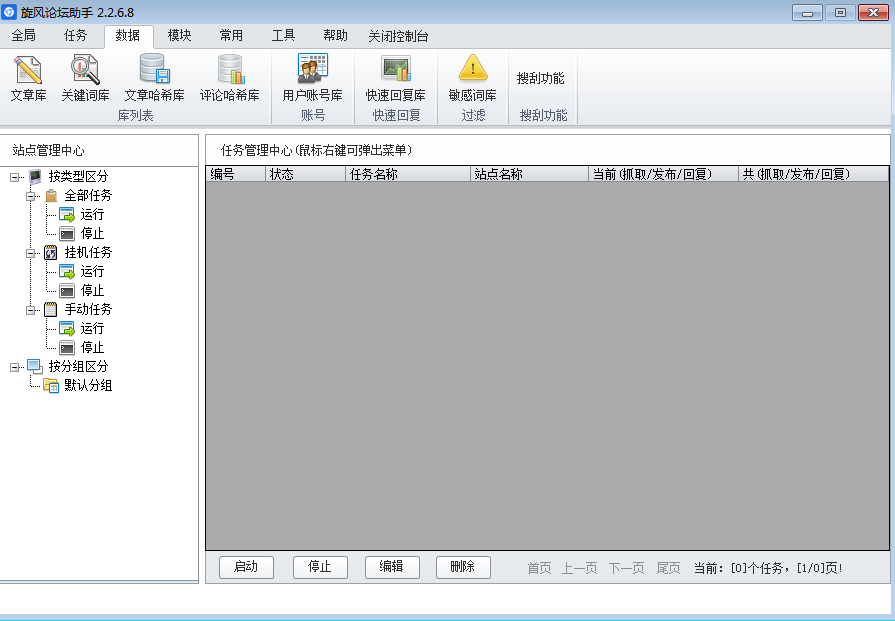The image size is (895, 621).
Task: Click the 删除 button
Action: (463, 567)
